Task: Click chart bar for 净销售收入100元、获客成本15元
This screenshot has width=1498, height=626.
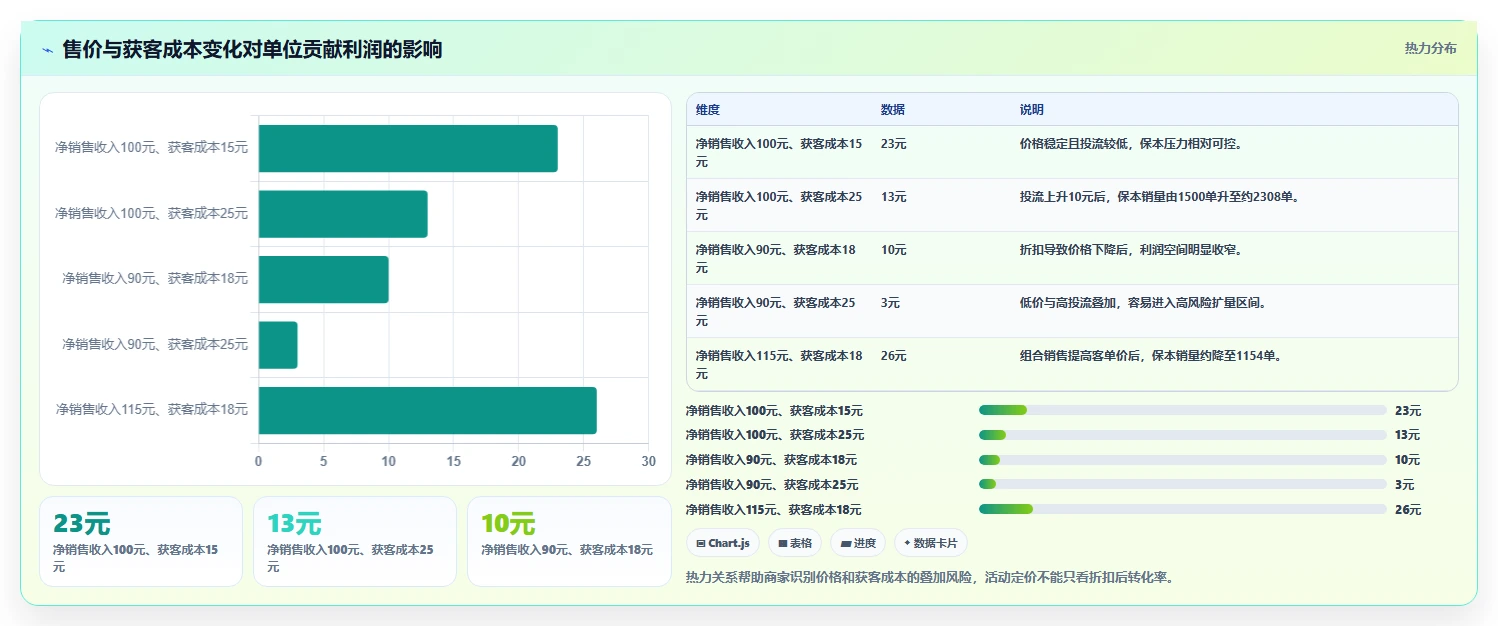Action: 408,148
